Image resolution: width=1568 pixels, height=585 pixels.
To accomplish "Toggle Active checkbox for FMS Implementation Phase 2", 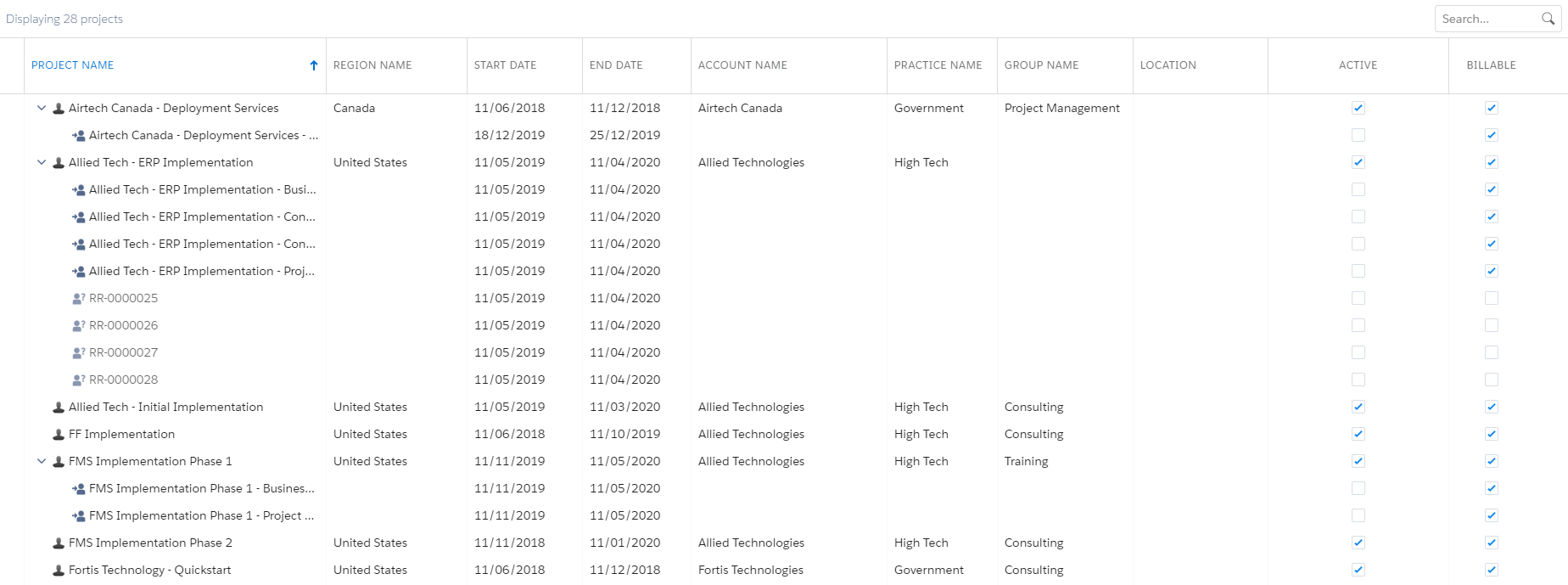I will click(1358, 543).
